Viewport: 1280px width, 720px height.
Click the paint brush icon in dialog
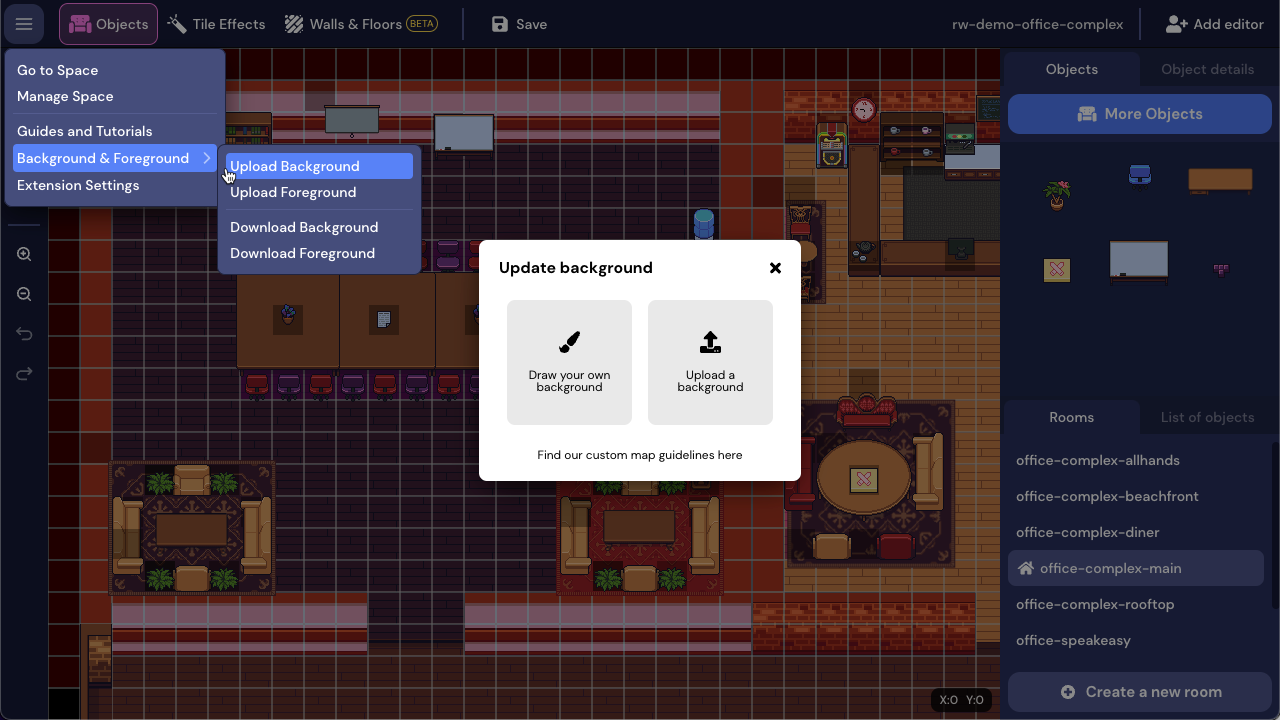coord(569,342)
